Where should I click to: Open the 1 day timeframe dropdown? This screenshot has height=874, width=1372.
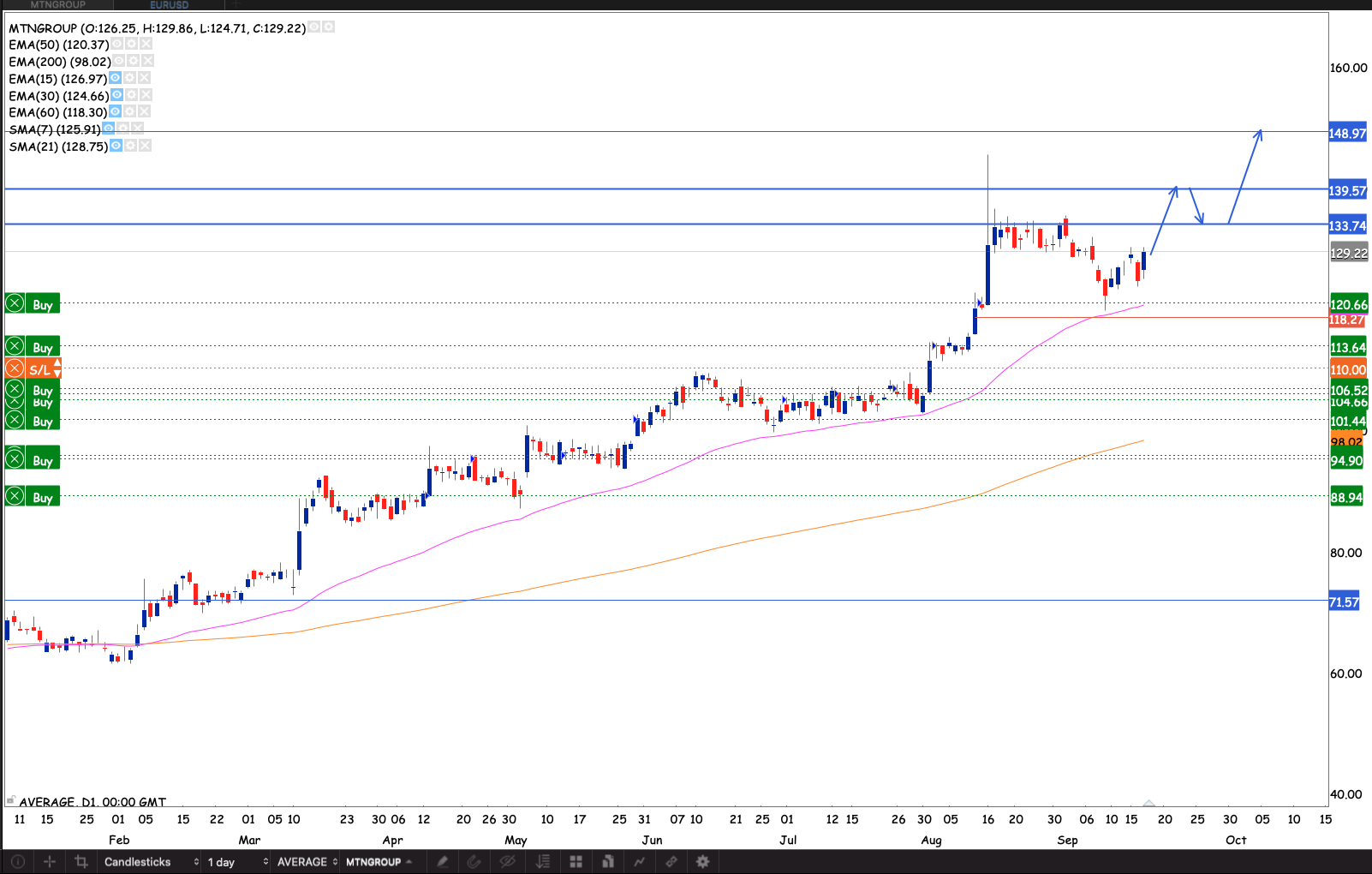pyautogui.click(x=237, y=862)
